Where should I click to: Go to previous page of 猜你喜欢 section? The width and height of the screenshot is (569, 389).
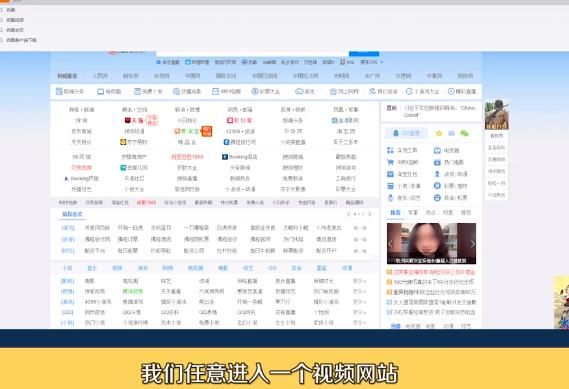click(349, 214)
